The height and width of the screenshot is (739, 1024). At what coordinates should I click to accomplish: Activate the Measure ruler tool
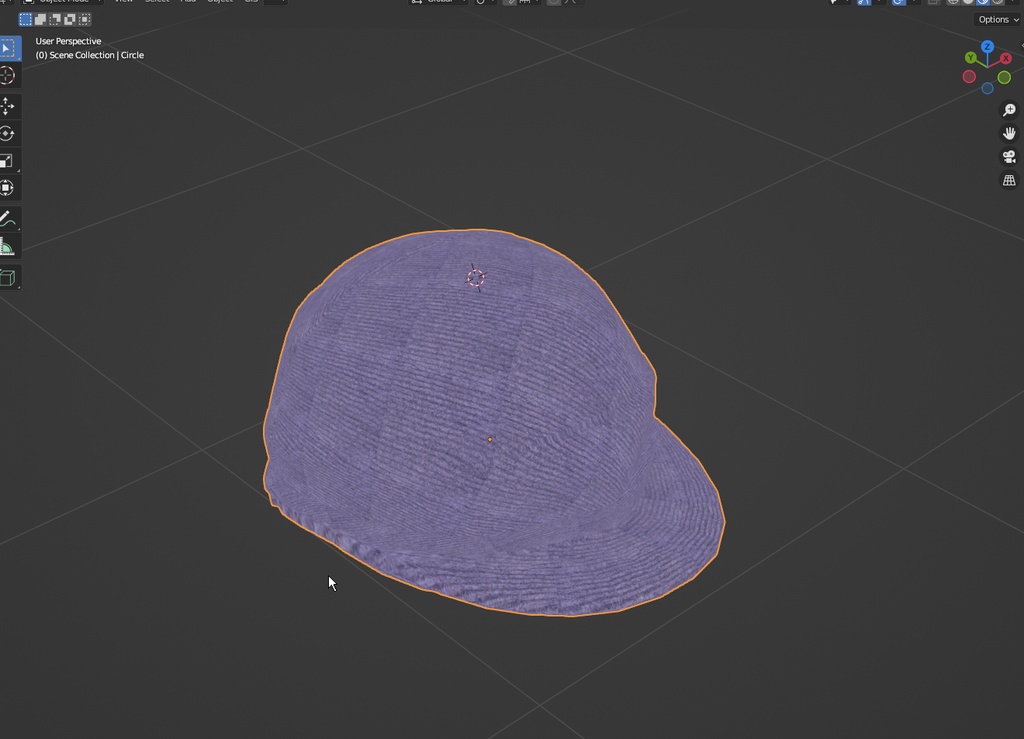[8, 247]
